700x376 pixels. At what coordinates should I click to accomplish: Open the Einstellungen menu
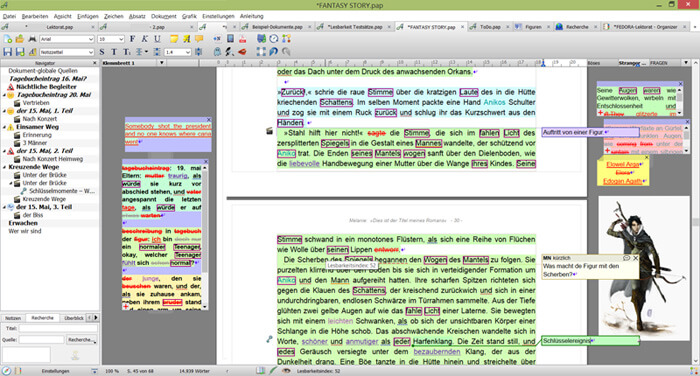pyautogui.click(x=218, y=16)
